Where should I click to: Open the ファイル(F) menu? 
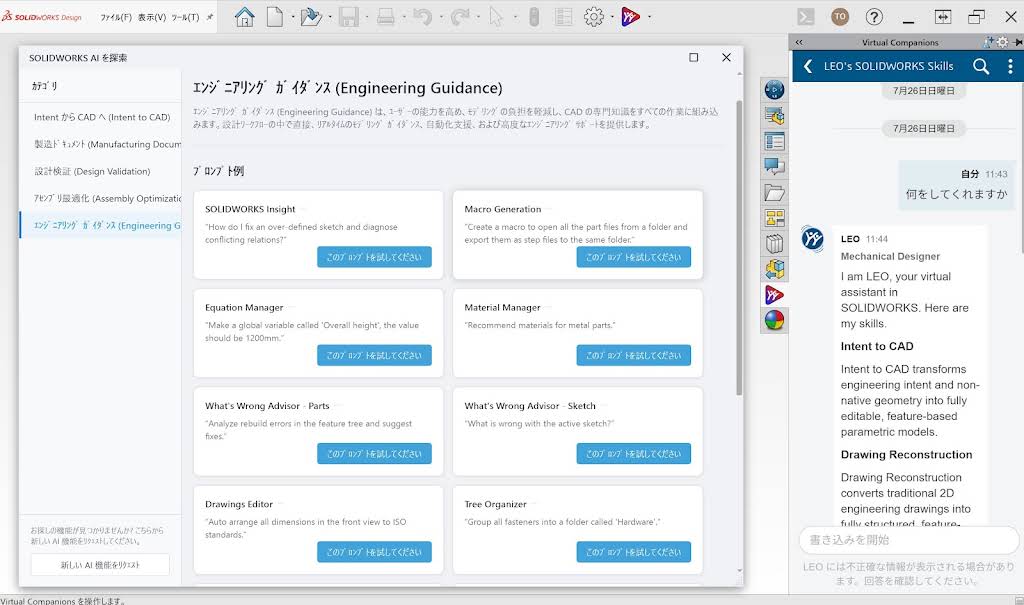[116, 18]
